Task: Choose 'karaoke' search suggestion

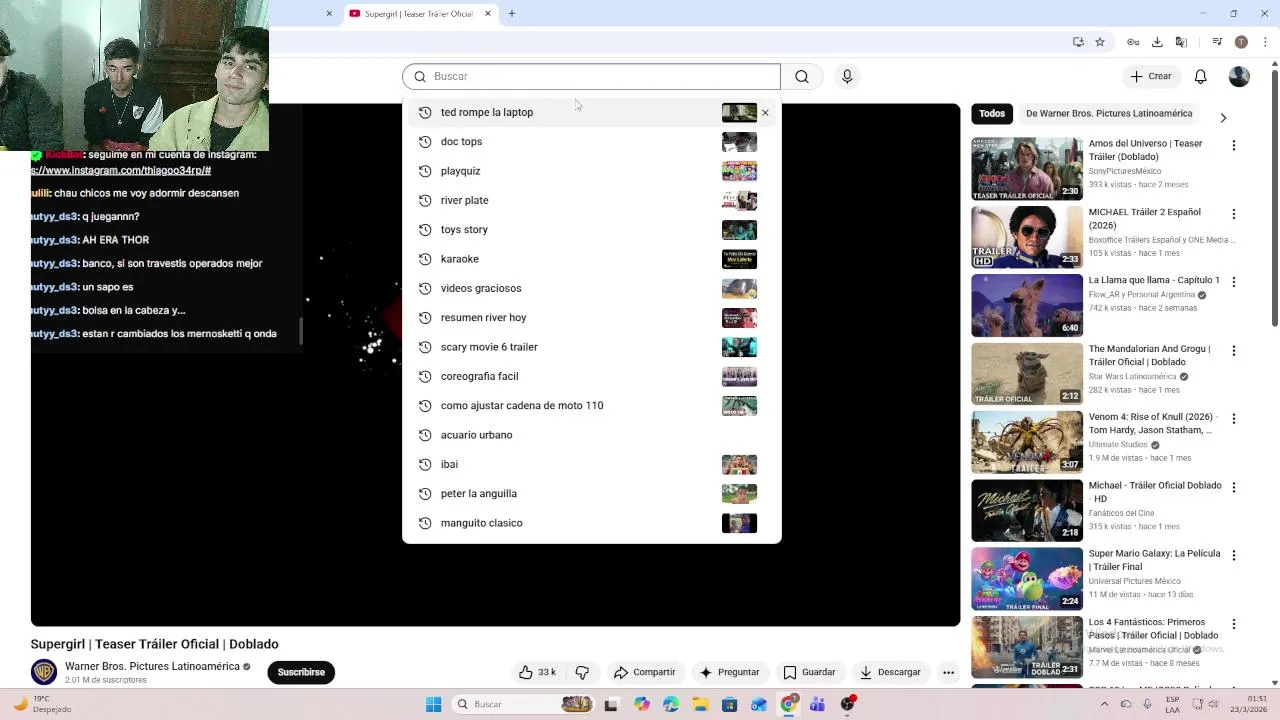Action: tap(592, 259)
